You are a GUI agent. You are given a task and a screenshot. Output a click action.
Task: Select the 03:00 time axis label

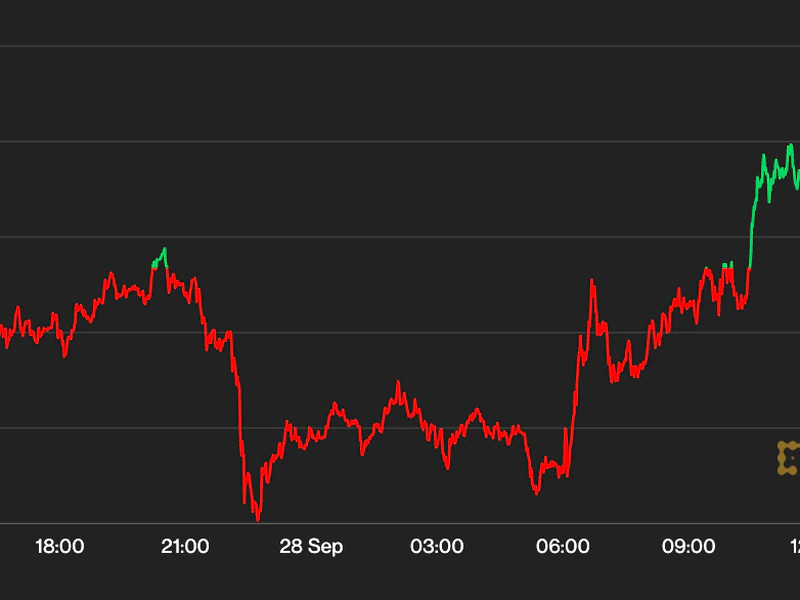tap(437, 547)
